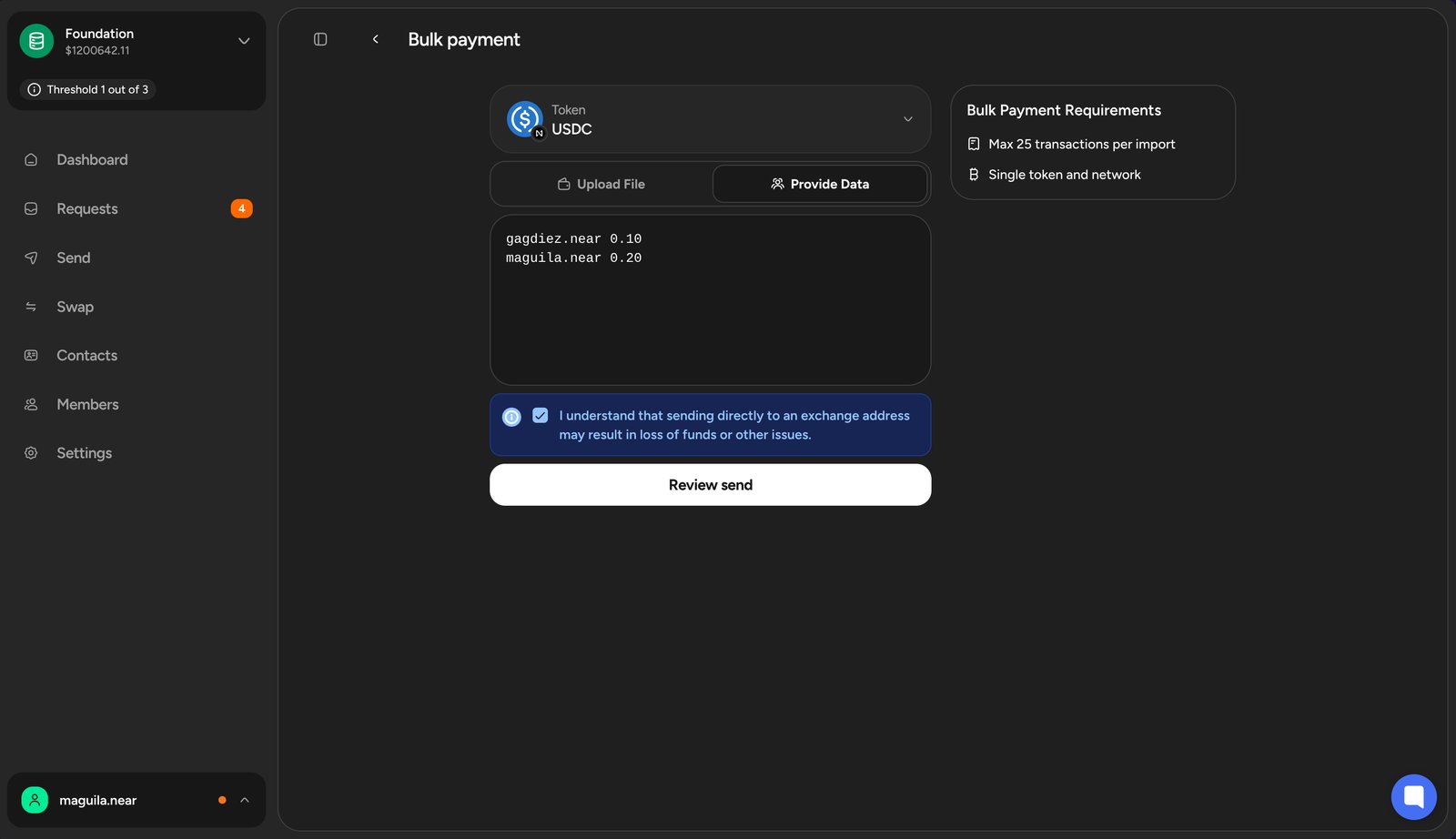Click the Token dropdown chevron arrow

point(907,119)
